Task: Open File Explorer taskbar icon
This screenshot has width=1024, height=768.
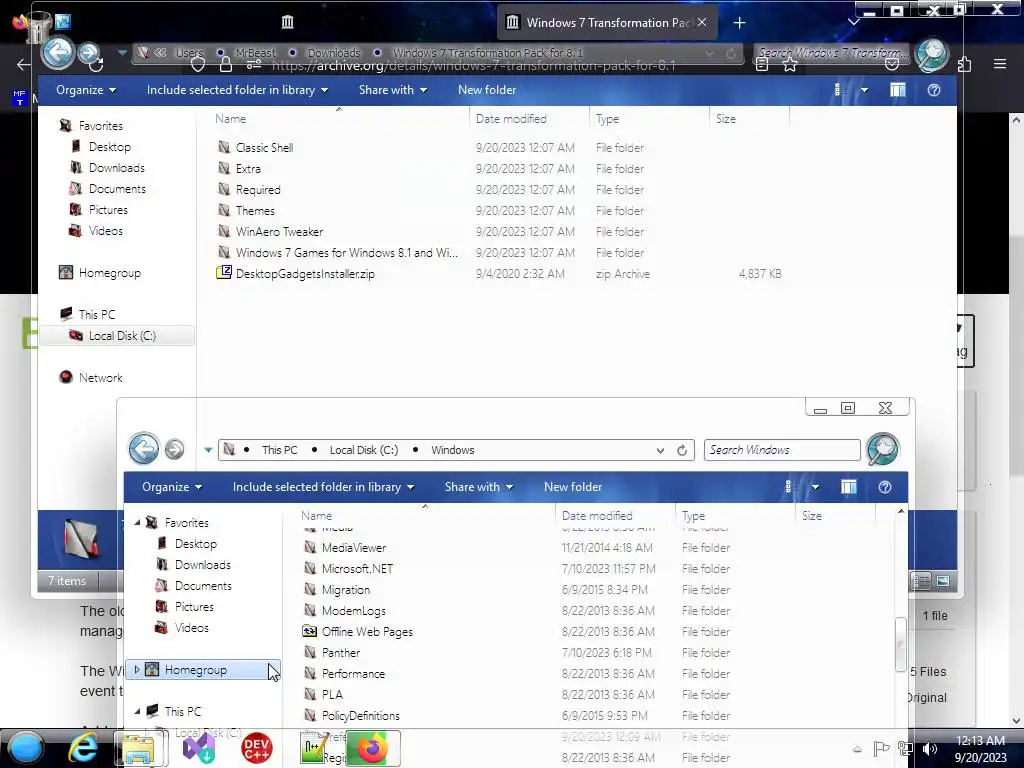Action: 138,748
